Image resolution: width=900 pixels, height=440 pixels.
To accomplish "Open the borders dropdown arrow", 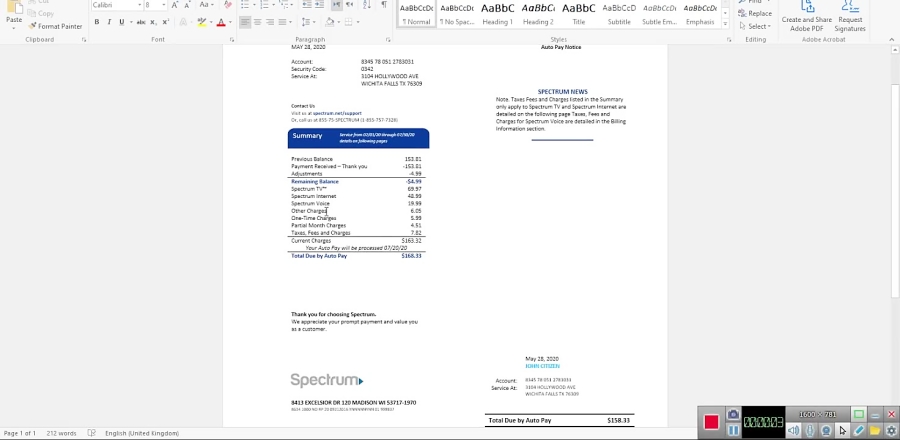I will tap(358, 22).
